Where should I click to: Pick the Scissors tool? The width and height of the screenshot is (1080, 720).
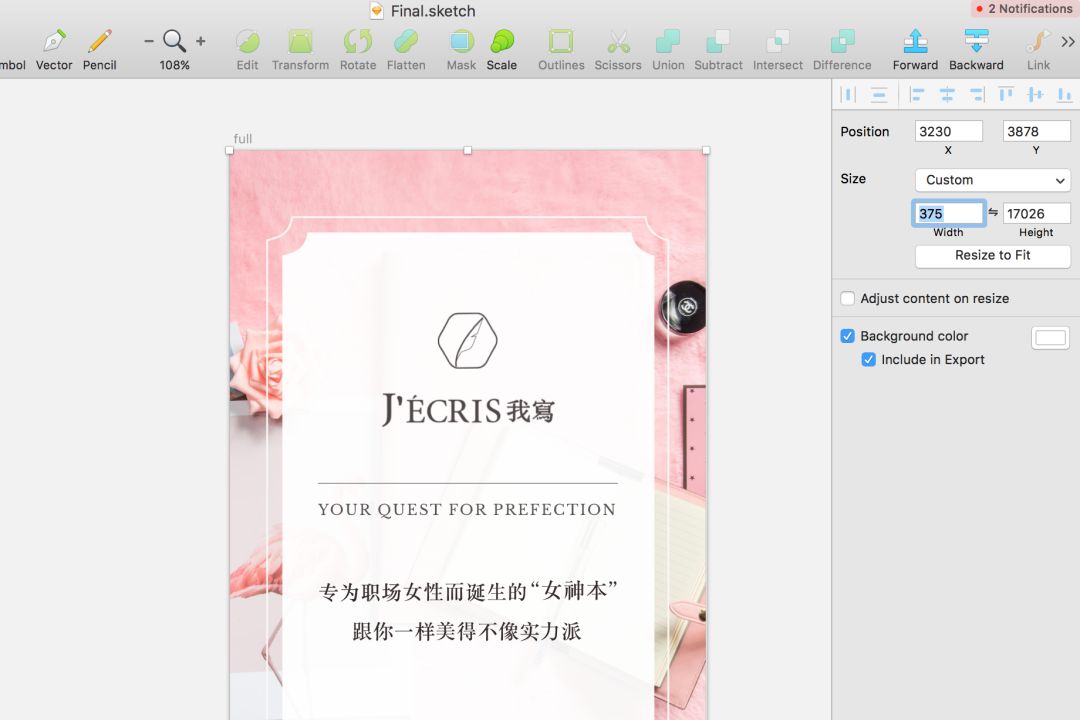coord(618,49)
